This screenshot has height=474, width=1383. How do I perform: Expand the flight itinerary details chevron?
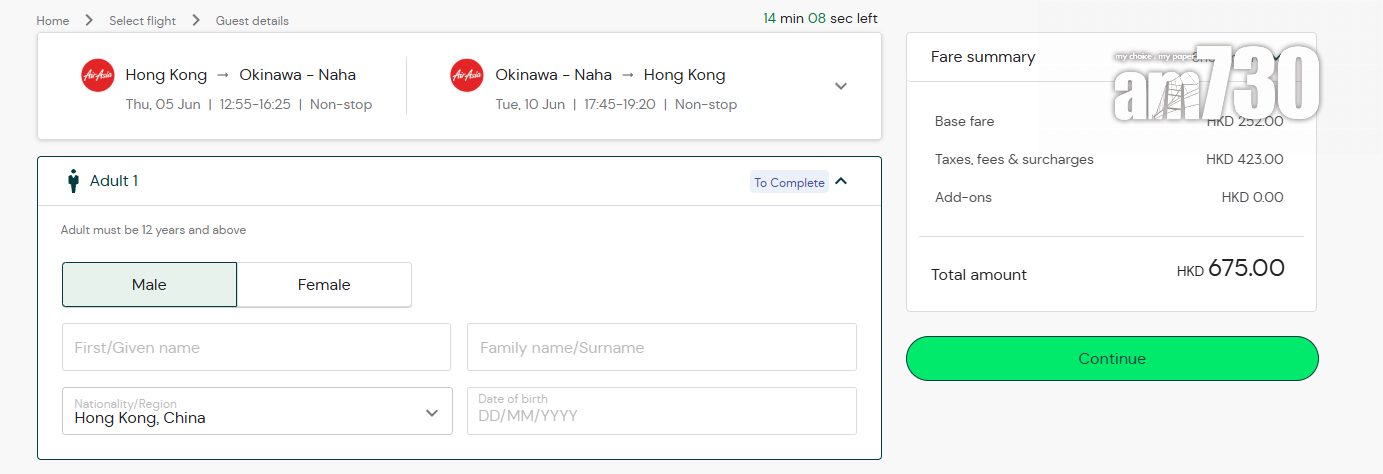[x=841, y=86]
